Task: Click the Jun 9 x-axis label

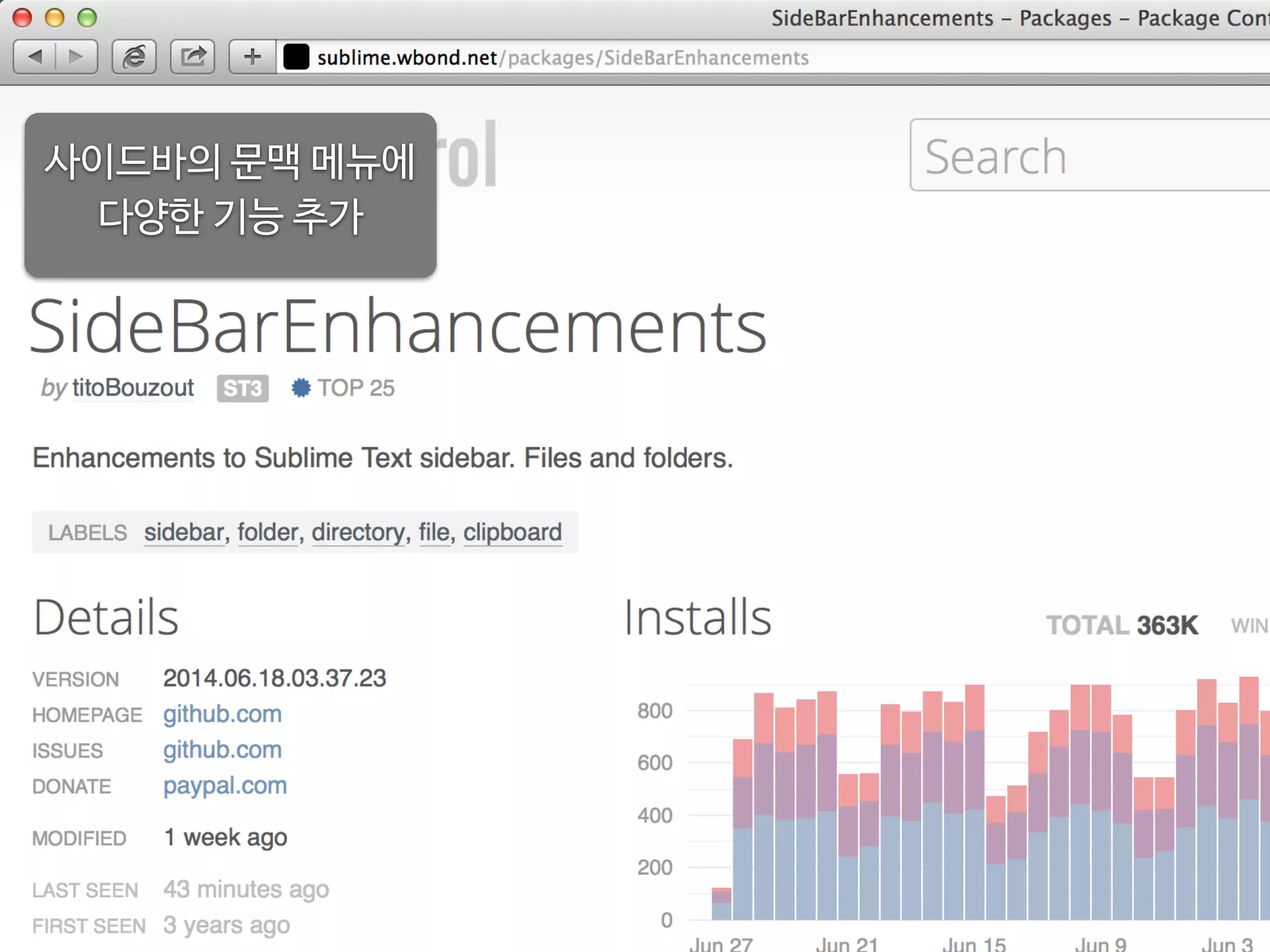Action: [x=1101, y=945]
